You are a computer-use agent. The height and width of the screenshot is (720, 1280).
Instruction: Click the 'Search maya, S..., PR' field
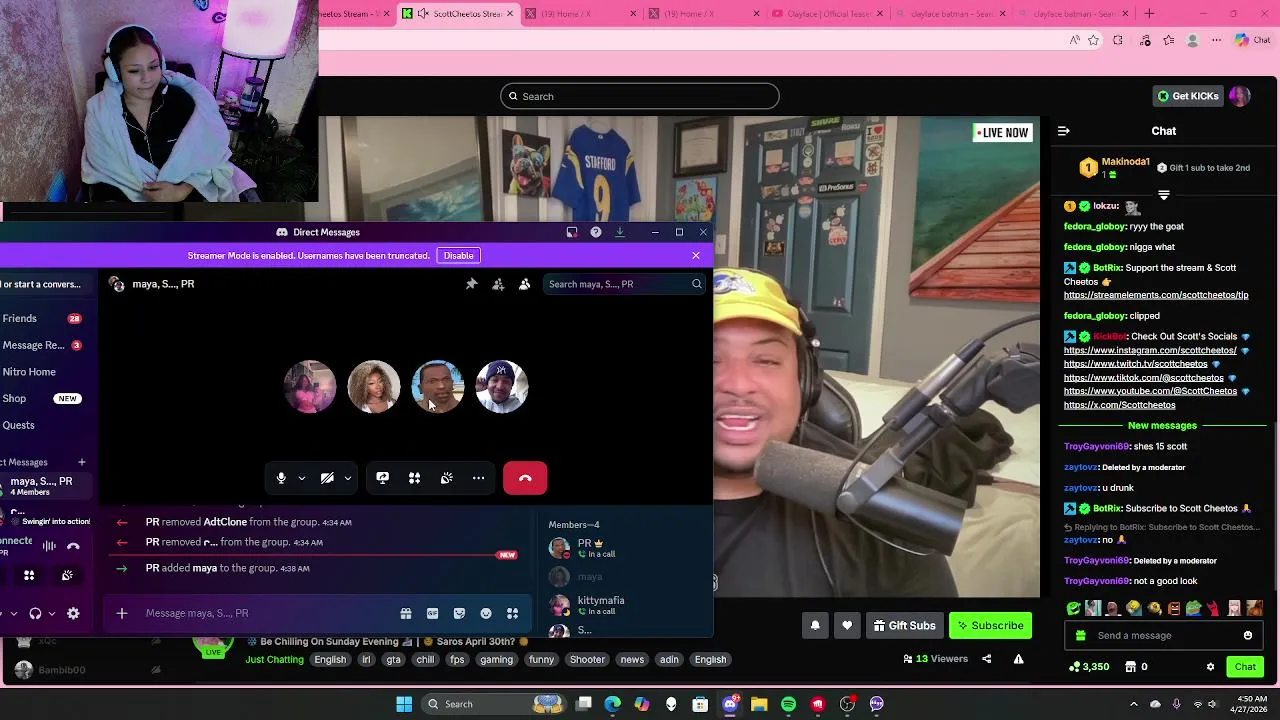click(x=625, y=284)
